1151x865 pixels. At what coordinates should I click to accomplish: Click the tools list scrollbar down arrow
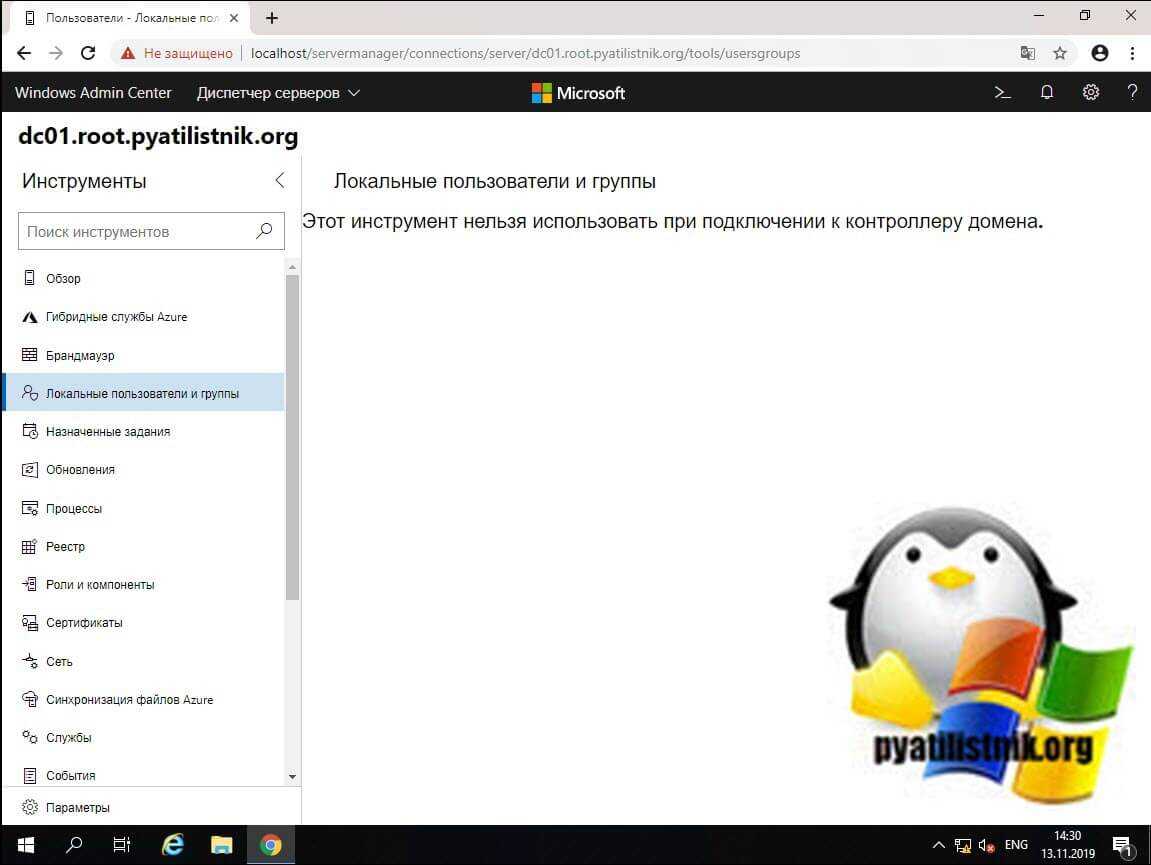click(292, 776)
